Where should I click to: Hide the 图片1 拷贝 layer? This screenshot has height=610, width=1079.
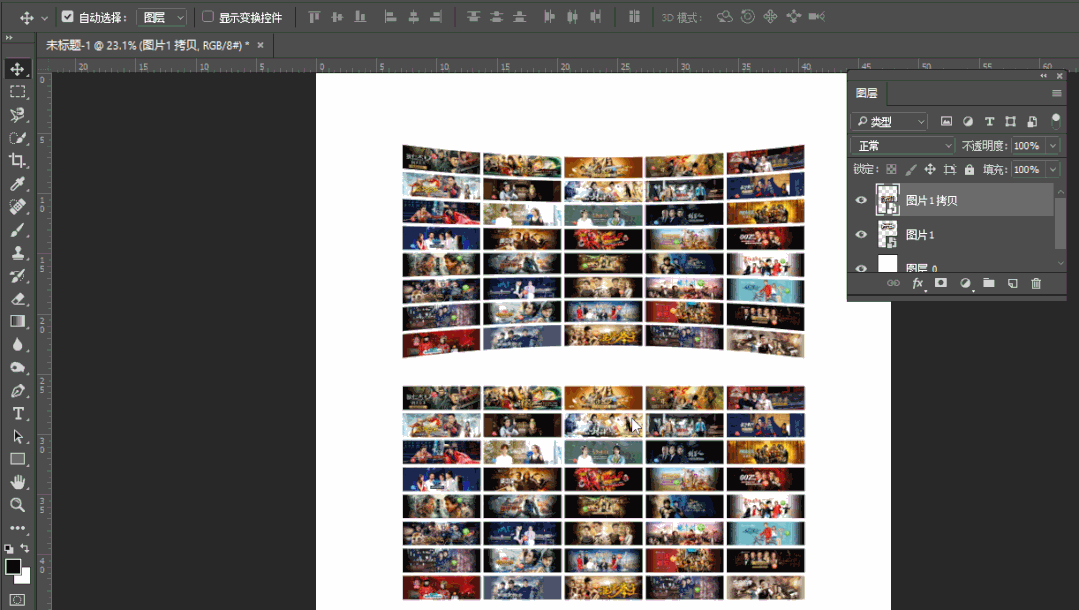click(x=861, y=200)
